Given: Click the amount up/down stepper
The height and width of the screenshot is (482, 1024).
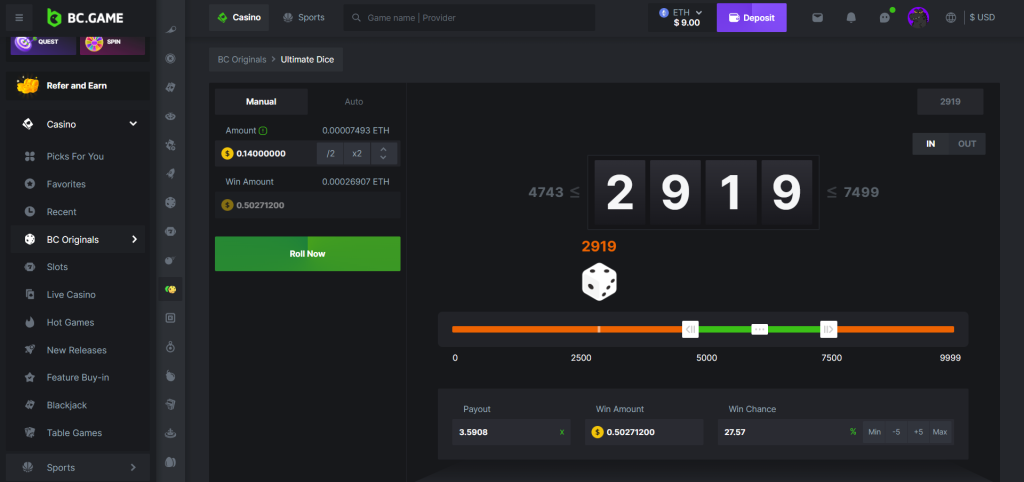Looking at the screenshot, I should click(x=383, y=153).
